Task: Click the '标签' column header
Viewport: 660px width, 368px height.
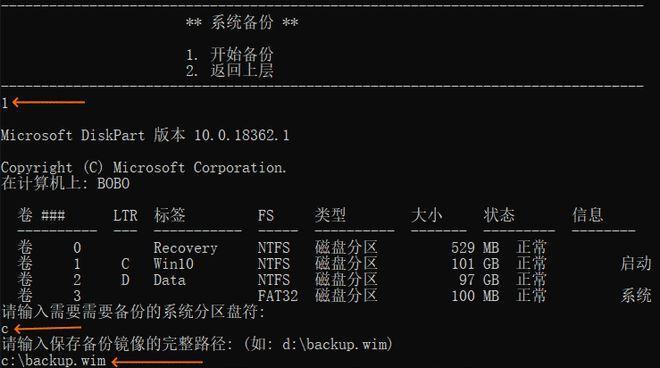Action: click(x=169, y=215)
